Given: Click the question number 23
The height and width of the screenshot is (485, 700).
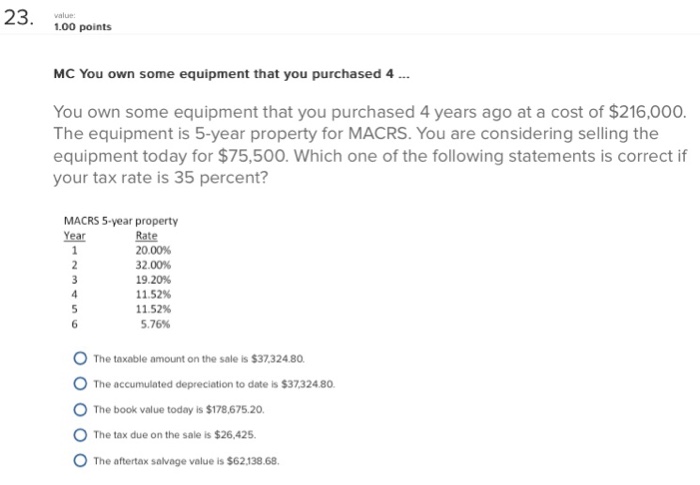Looking at the screenshot, I should click(19, 18).
